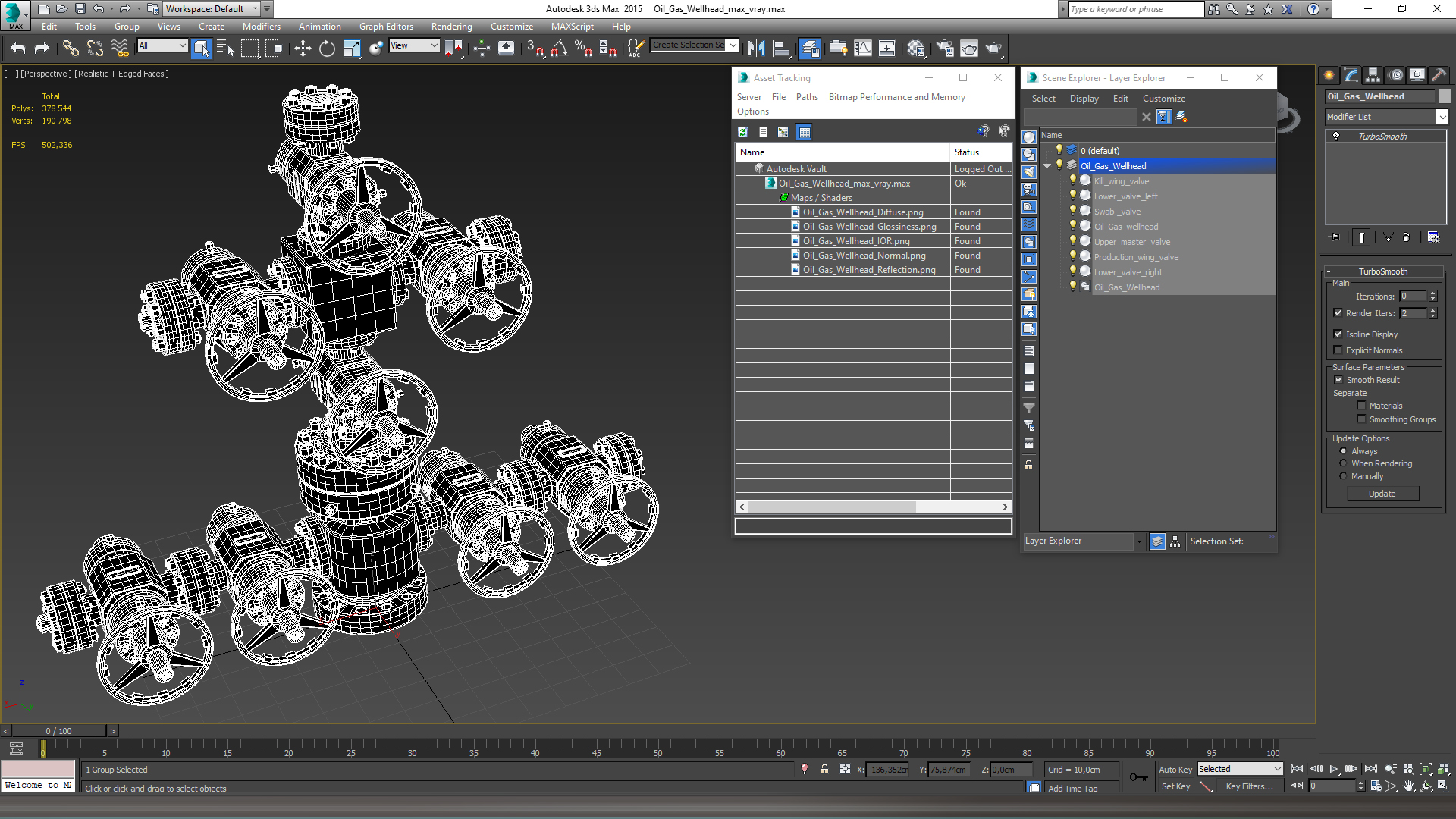This screenshot has width=1456, height=819.
Task: Open the Material Editor
Action: (916, 49)
